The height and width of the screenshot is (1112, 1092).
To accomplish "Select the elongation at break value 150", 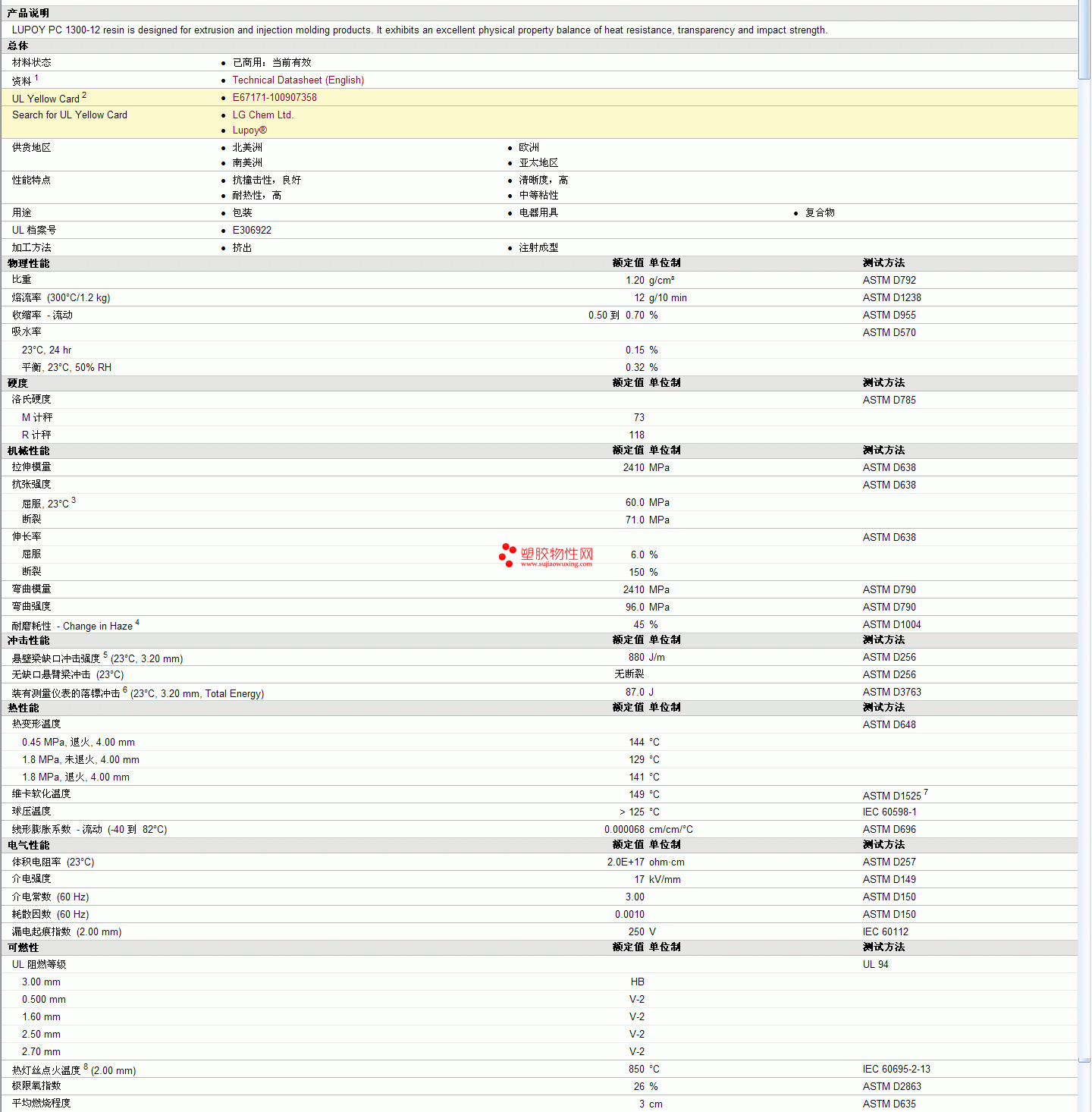I will (x=636, y=572).
